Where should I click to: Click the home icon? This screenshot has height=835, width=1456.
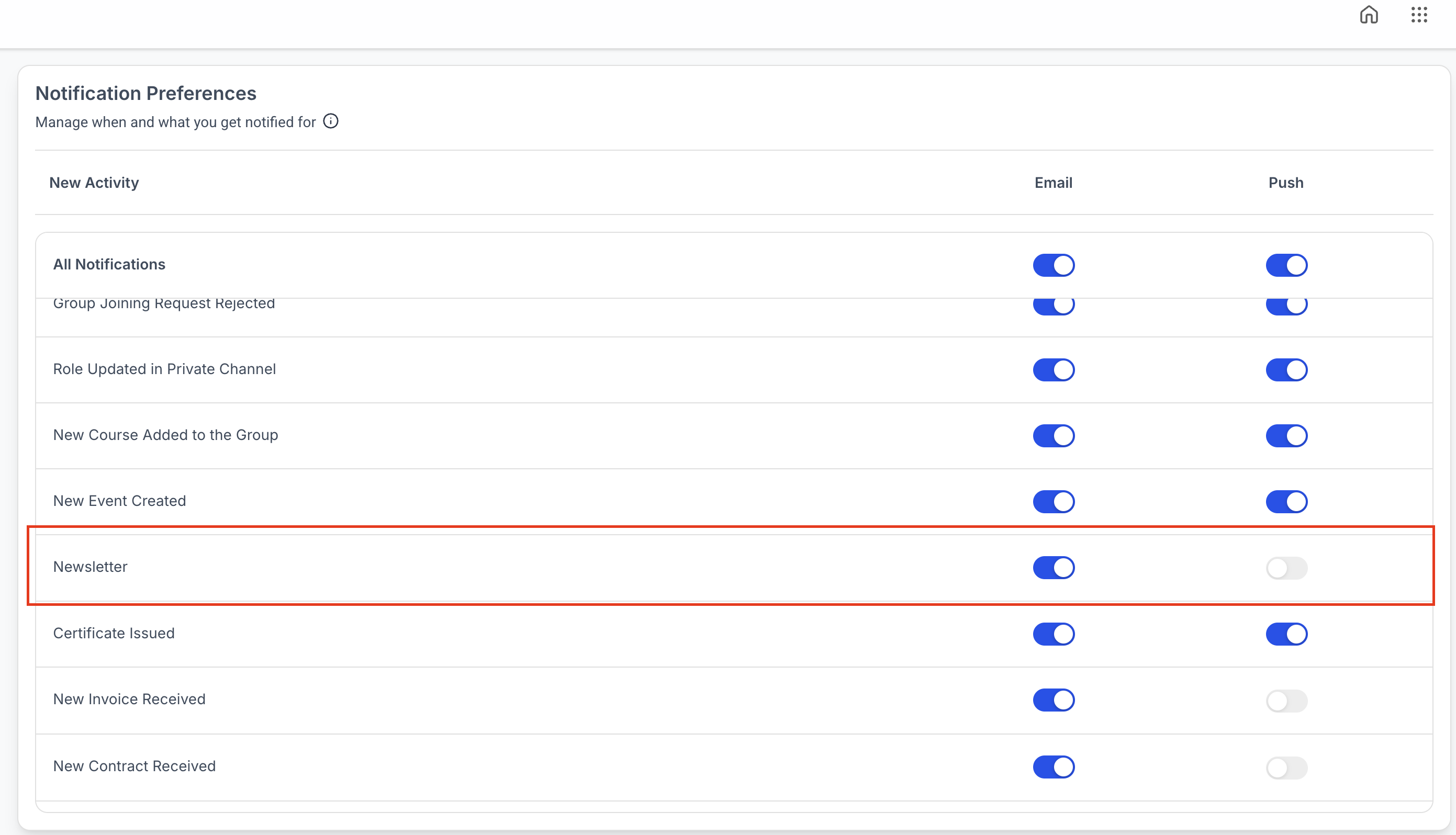[x=1369, y=15]
